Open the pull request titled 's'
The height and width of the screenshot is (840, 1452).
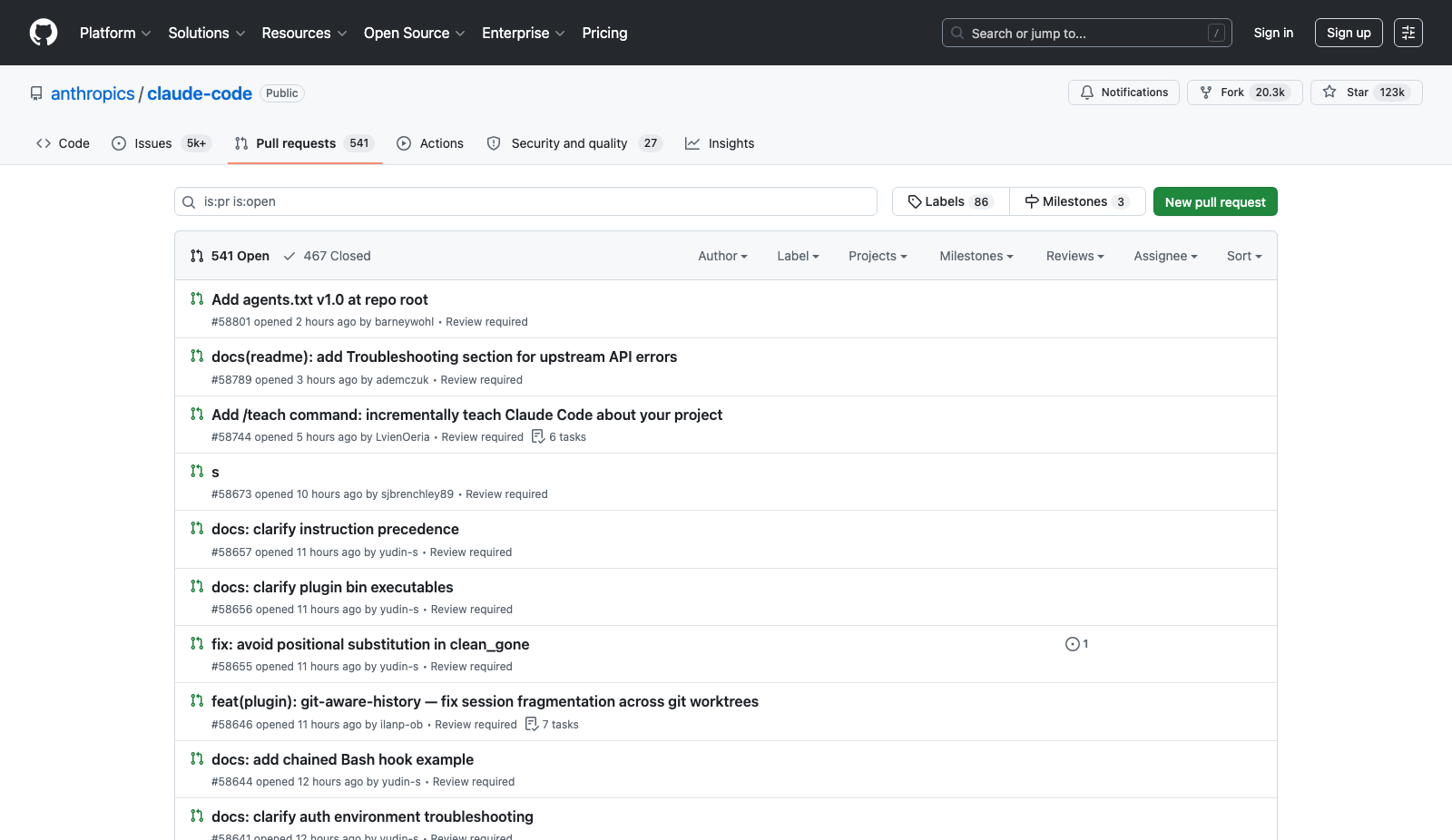[215, 472]
